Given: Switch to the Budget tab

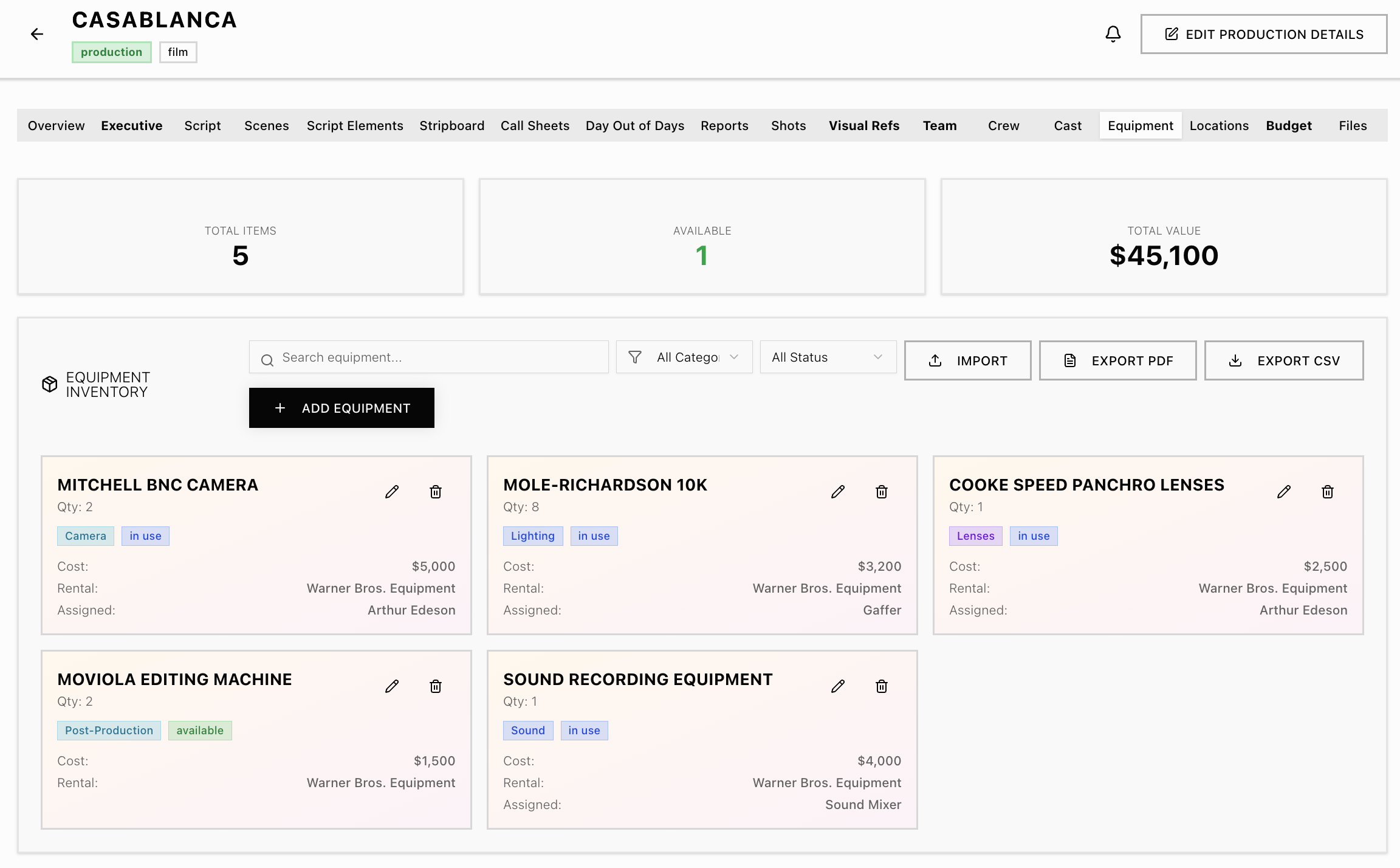Looking at the screenshot, I should click(x=1288, y=126).
